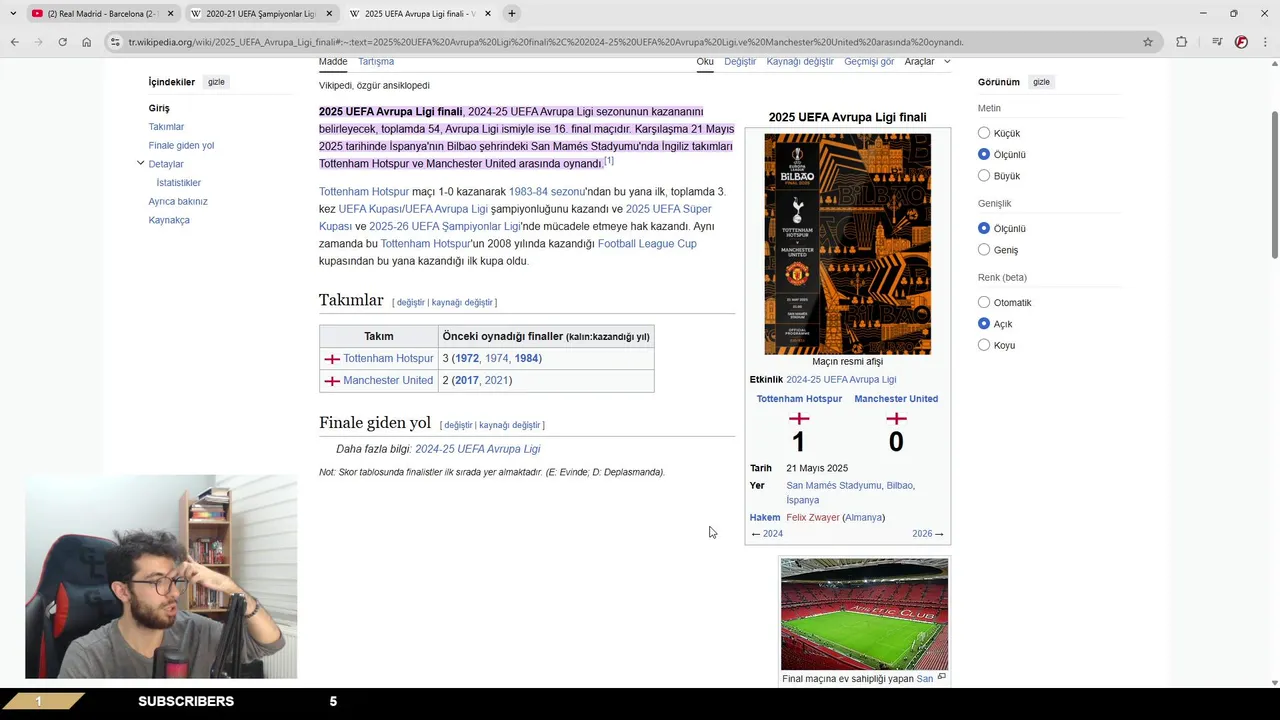Open citation reference [1]
This screenshot has height=720, width=1280.
(608, 161)
